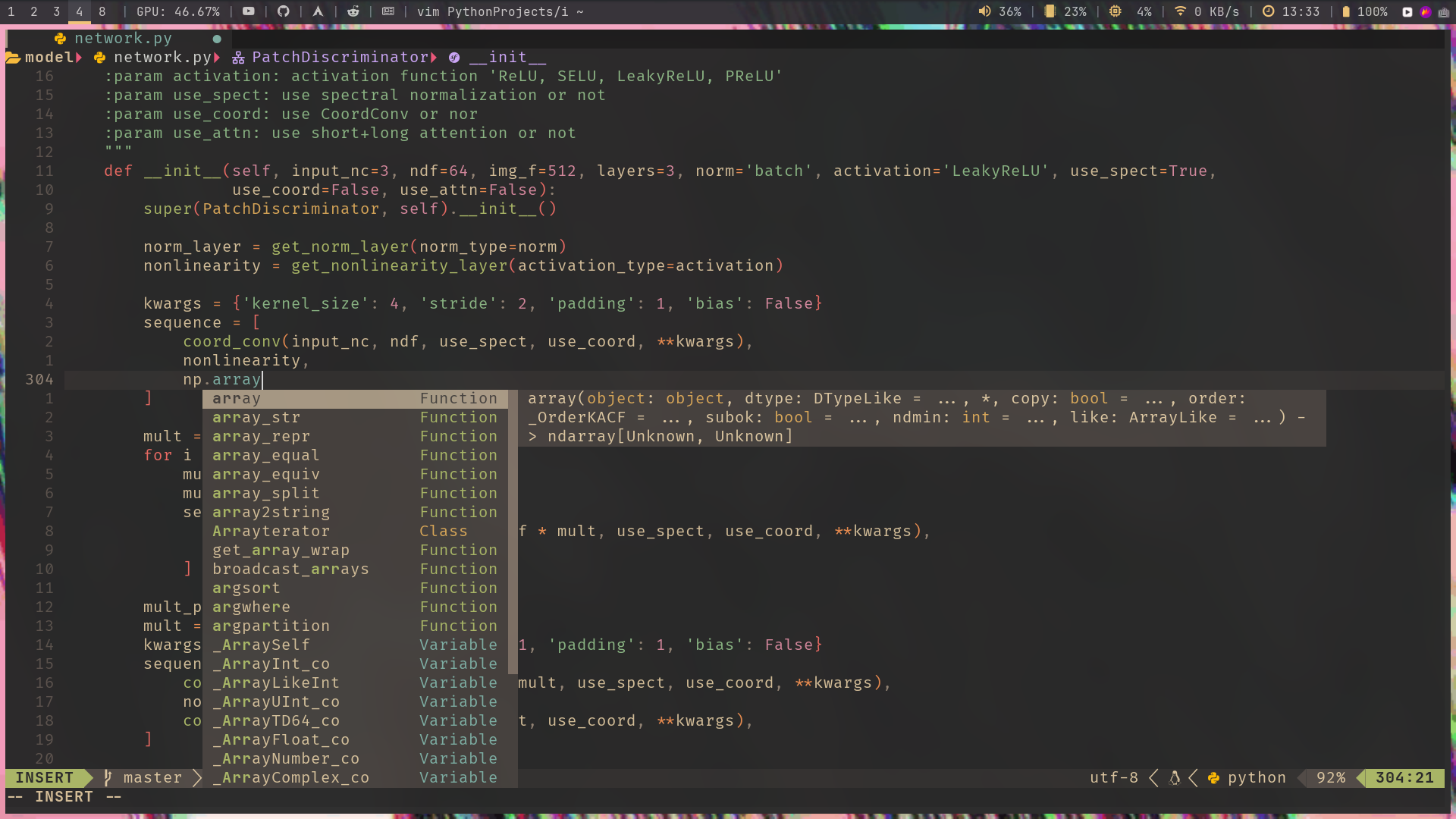Open the YouTube launcher icon

point(248,11)
